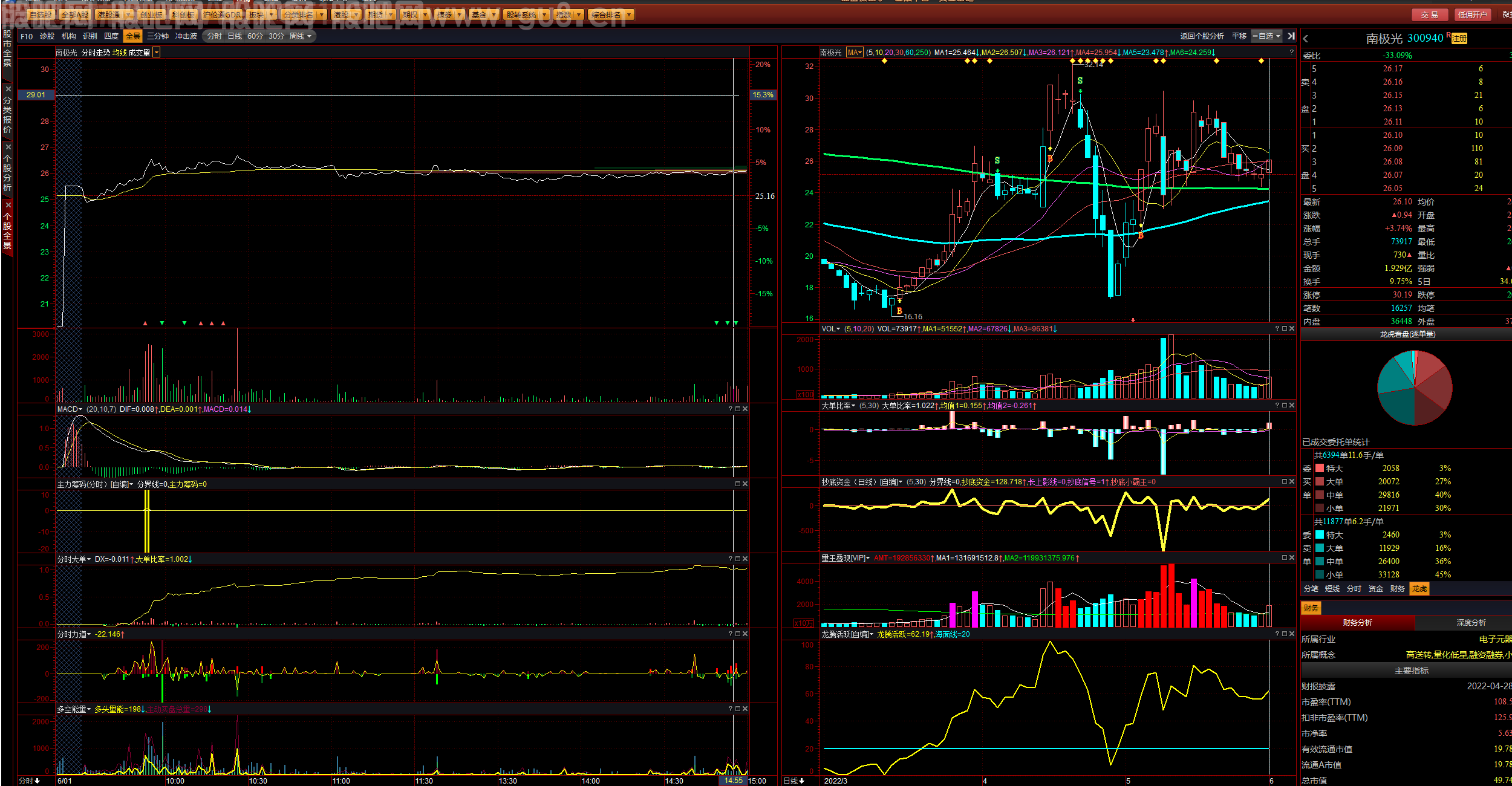Close the 主力筹码 indicator panel

tap(745, 484)
